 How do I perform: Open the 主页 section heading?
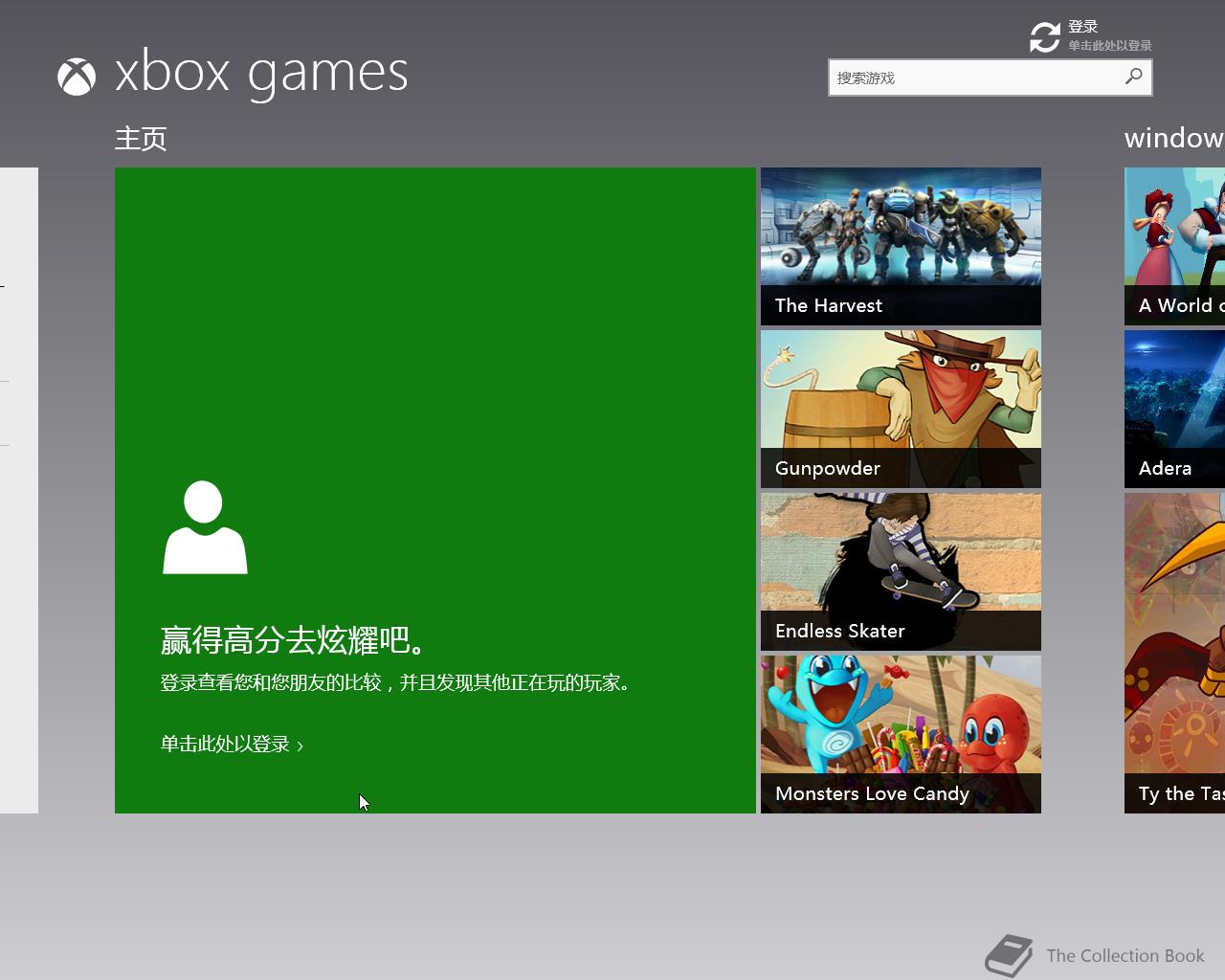(x=141, y=139)
